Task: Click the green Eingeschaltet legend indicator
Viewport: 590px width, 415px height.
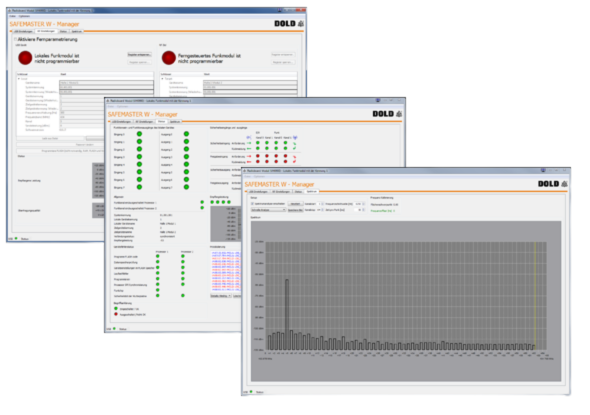Action: pyautogui.click(x=116, y=309)
